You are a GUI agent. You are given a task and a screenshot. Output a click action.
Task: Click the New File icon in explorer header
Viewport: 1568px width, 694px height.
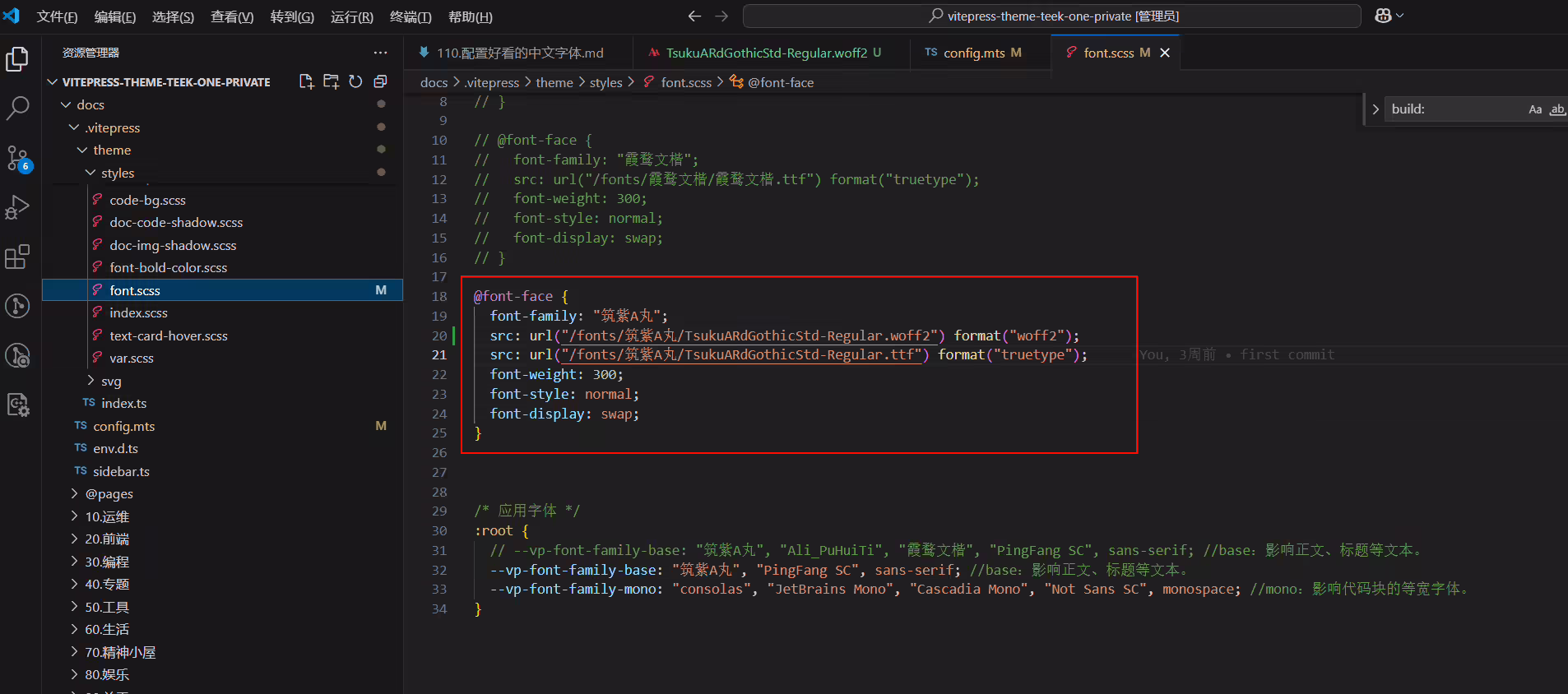(x=306, y=81)
